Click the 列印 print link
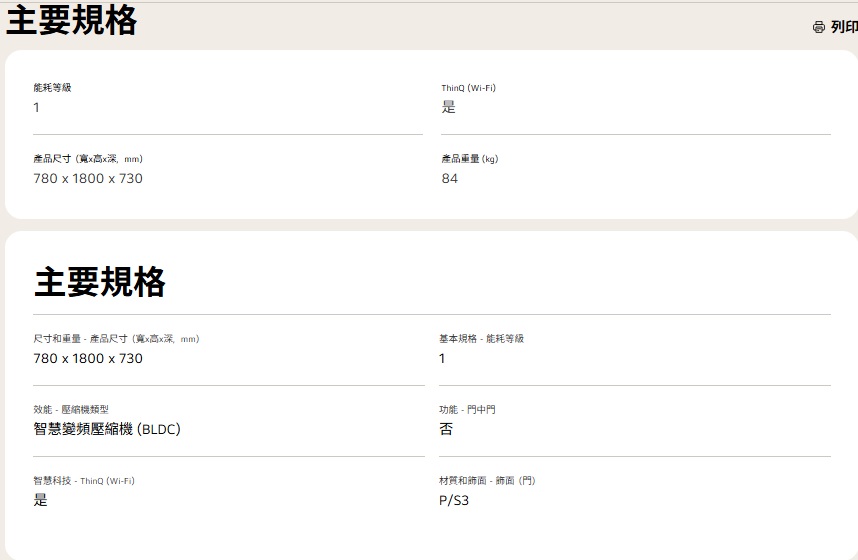This screenshot has width=858, height=560. click(x=843, y=27)
